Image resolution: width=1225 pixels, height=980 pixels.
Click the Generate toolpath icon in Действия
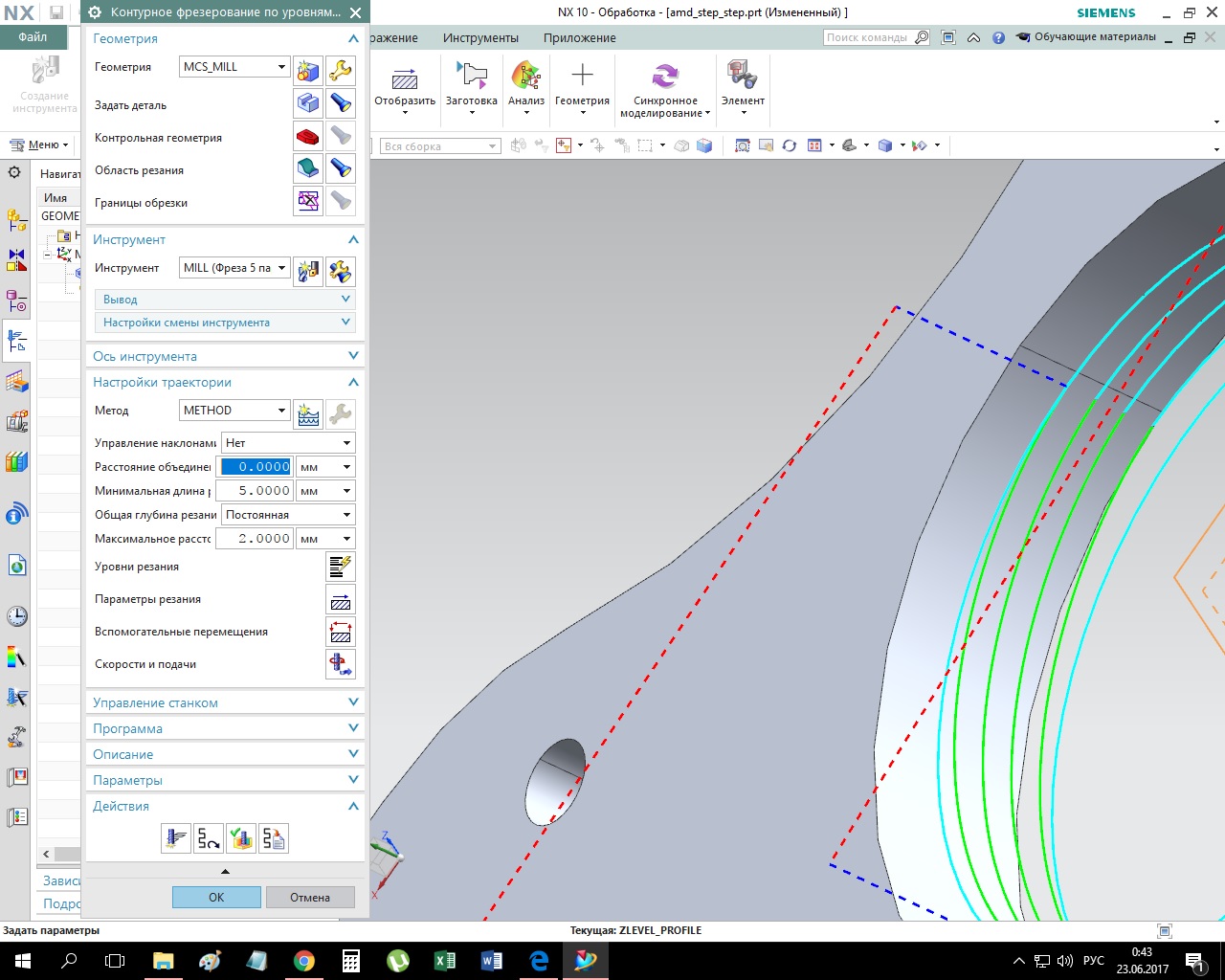pyautogui.click(x=176, y=839)
